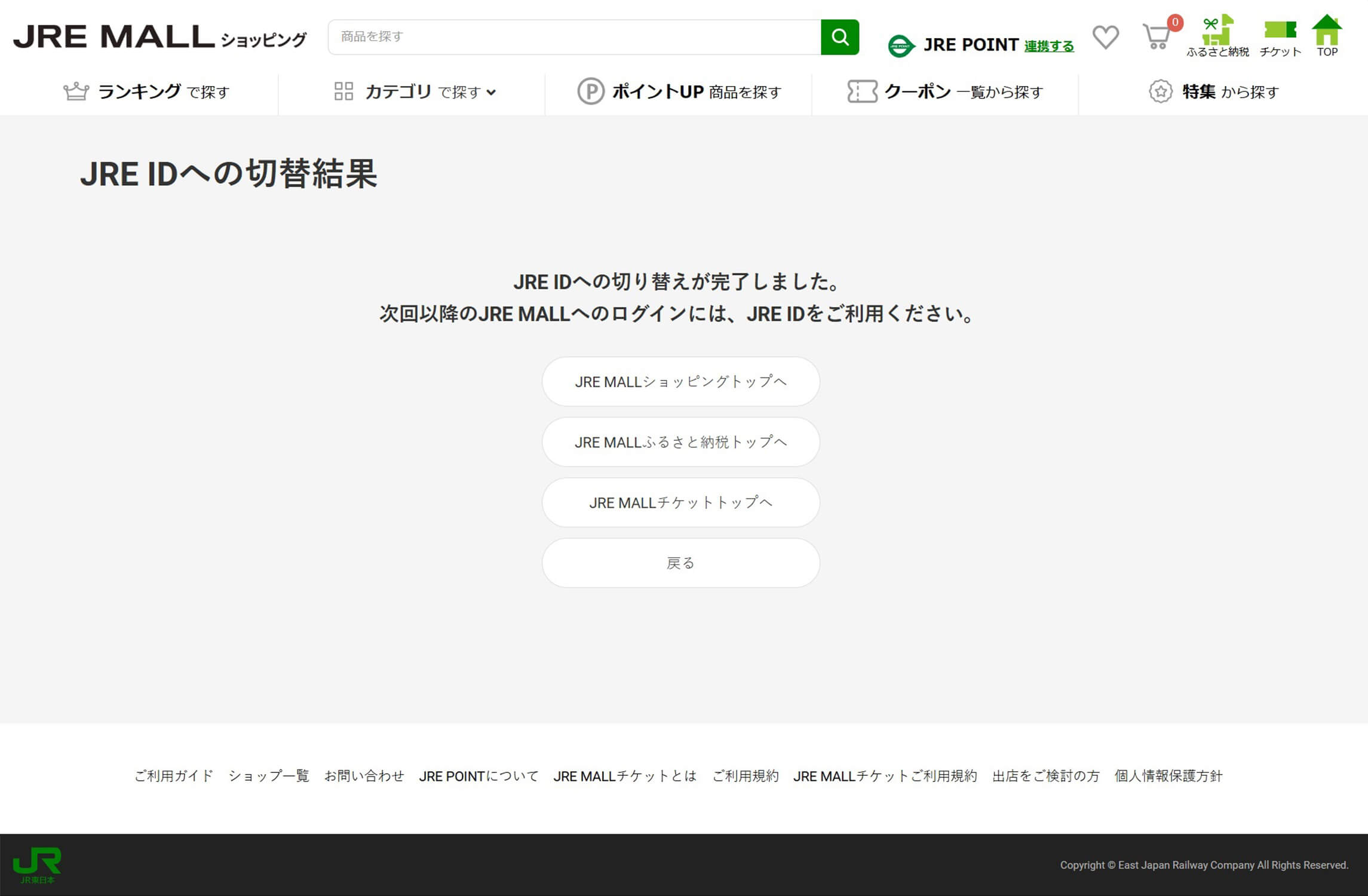Click the East Japan Railway copyright text

coord(1204,865)
